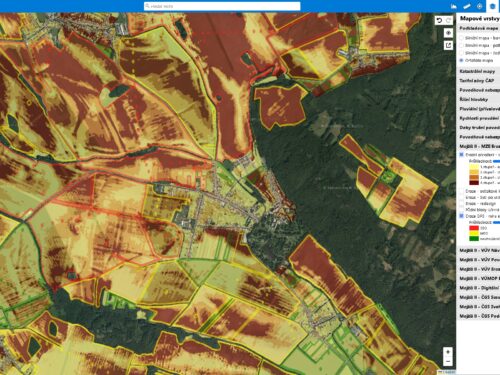Click the place search input field
Screen dimensions: 500x375
[x=222, y=6]
